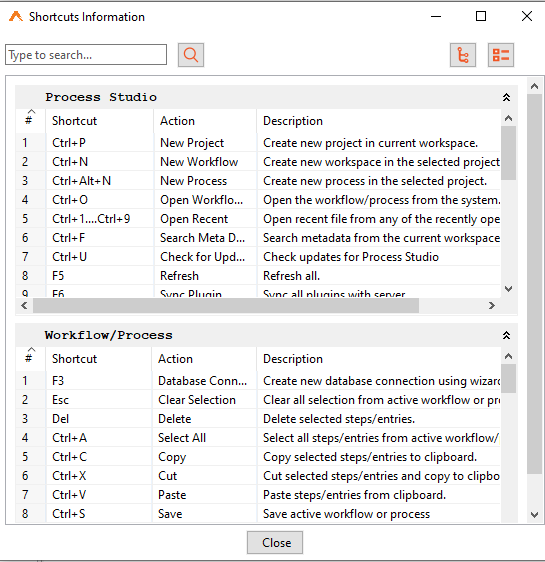Select the Ctrl+F shortcut cell

click(x=99, y=238)
